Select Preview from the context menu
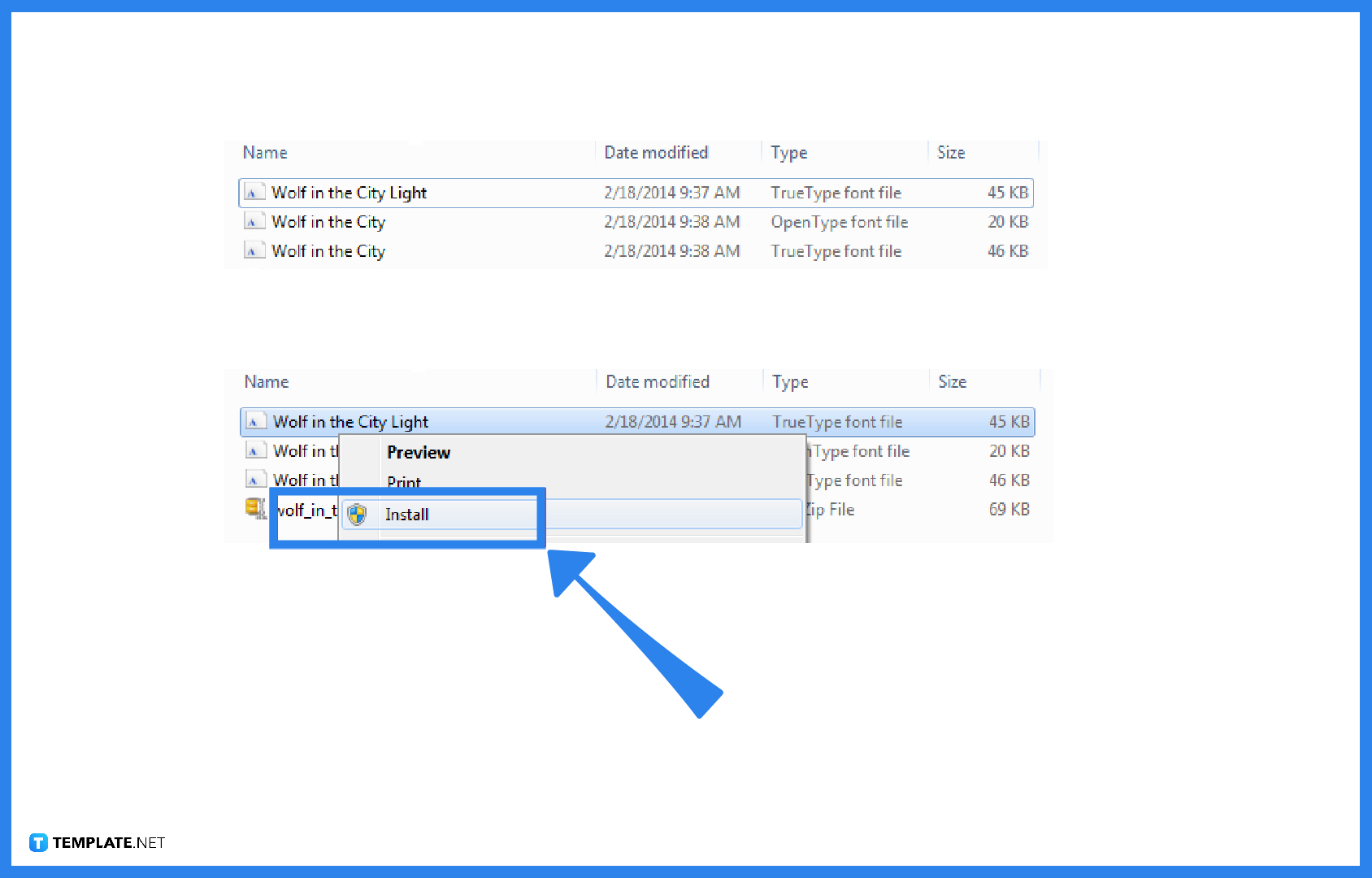This screenshot has width=1372, height=878. click(x=419, y=452)
